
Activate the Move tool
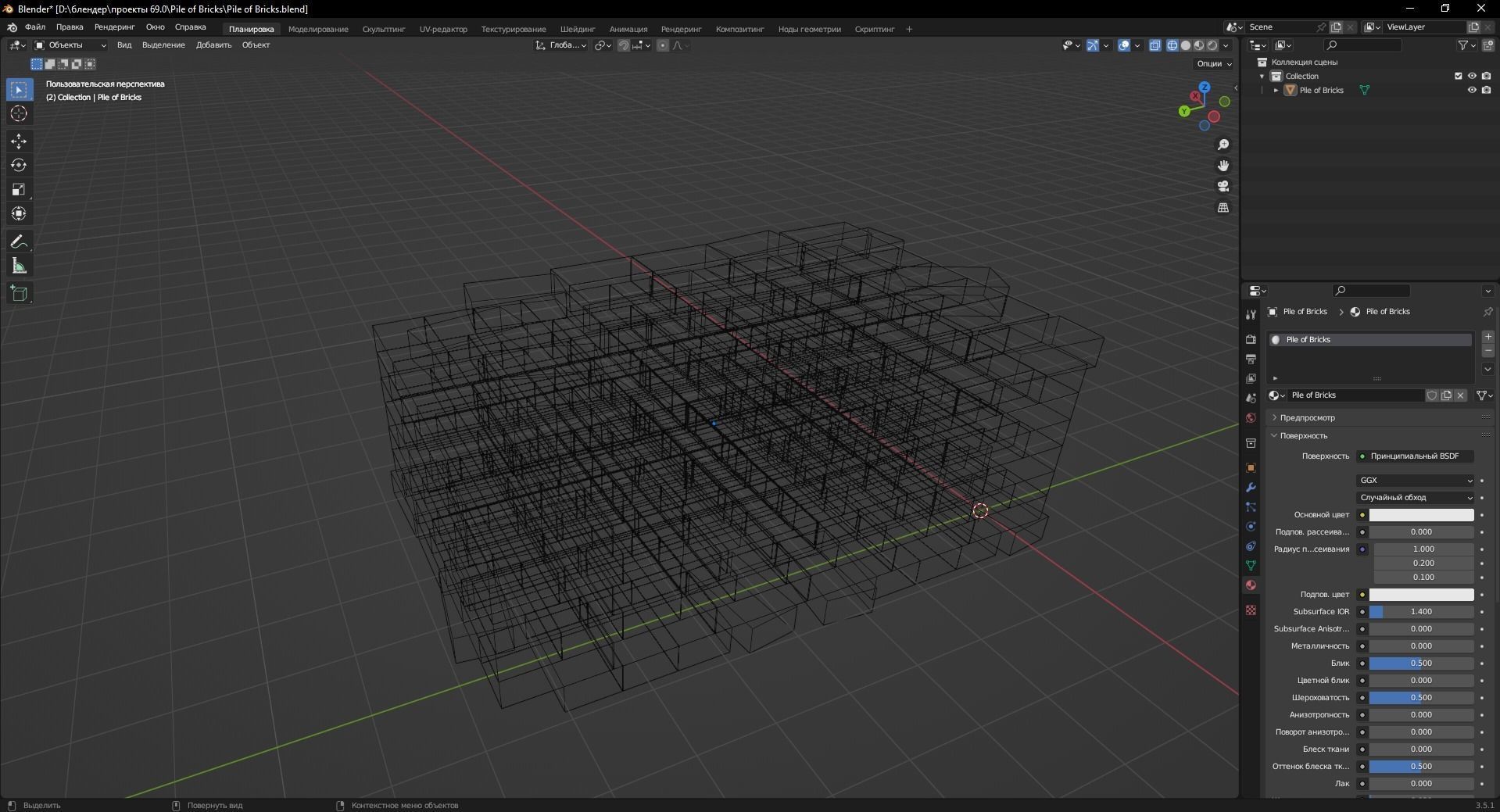click(x=19, y=141)
